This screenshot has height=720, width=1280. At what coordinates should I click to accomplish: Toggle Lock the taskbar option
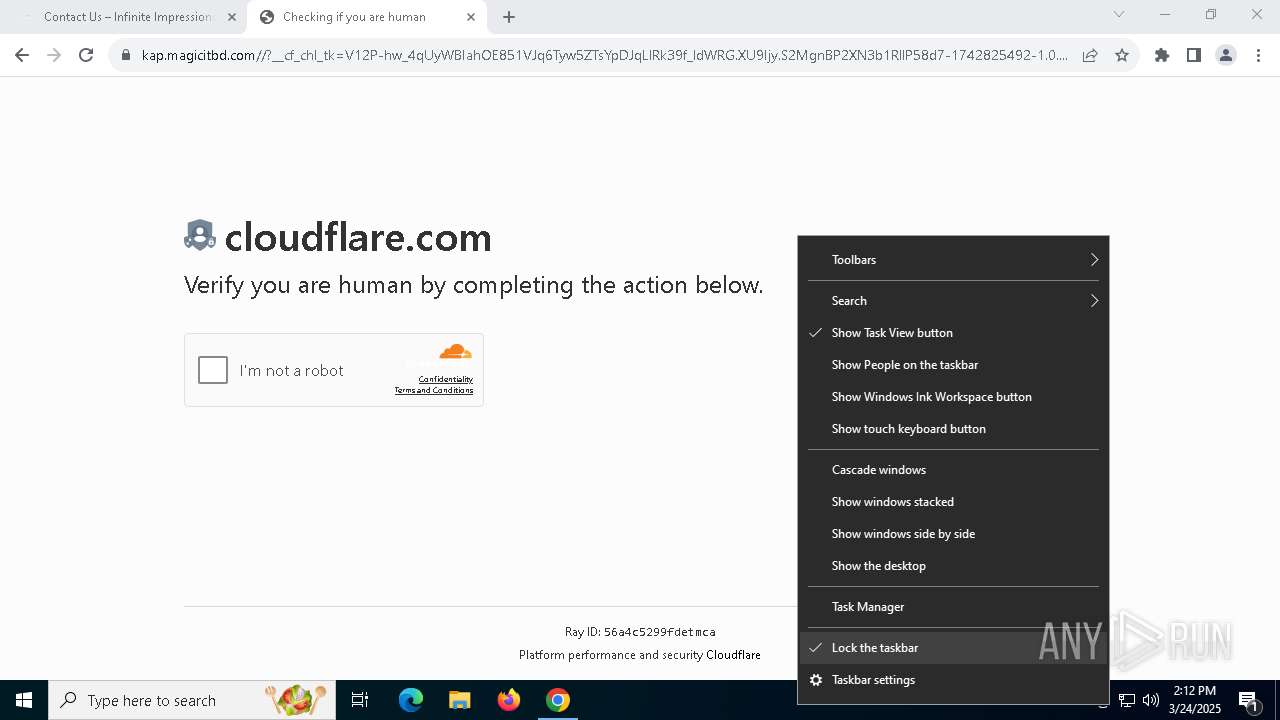point(953,648)
